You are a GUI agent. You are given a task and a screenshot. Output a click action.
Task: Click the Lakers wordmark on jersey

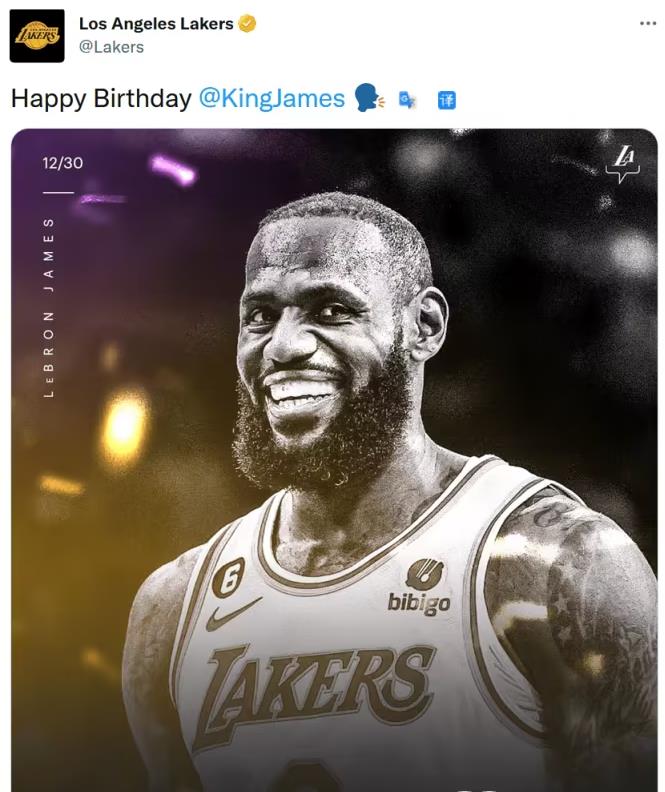pos(320,689)
